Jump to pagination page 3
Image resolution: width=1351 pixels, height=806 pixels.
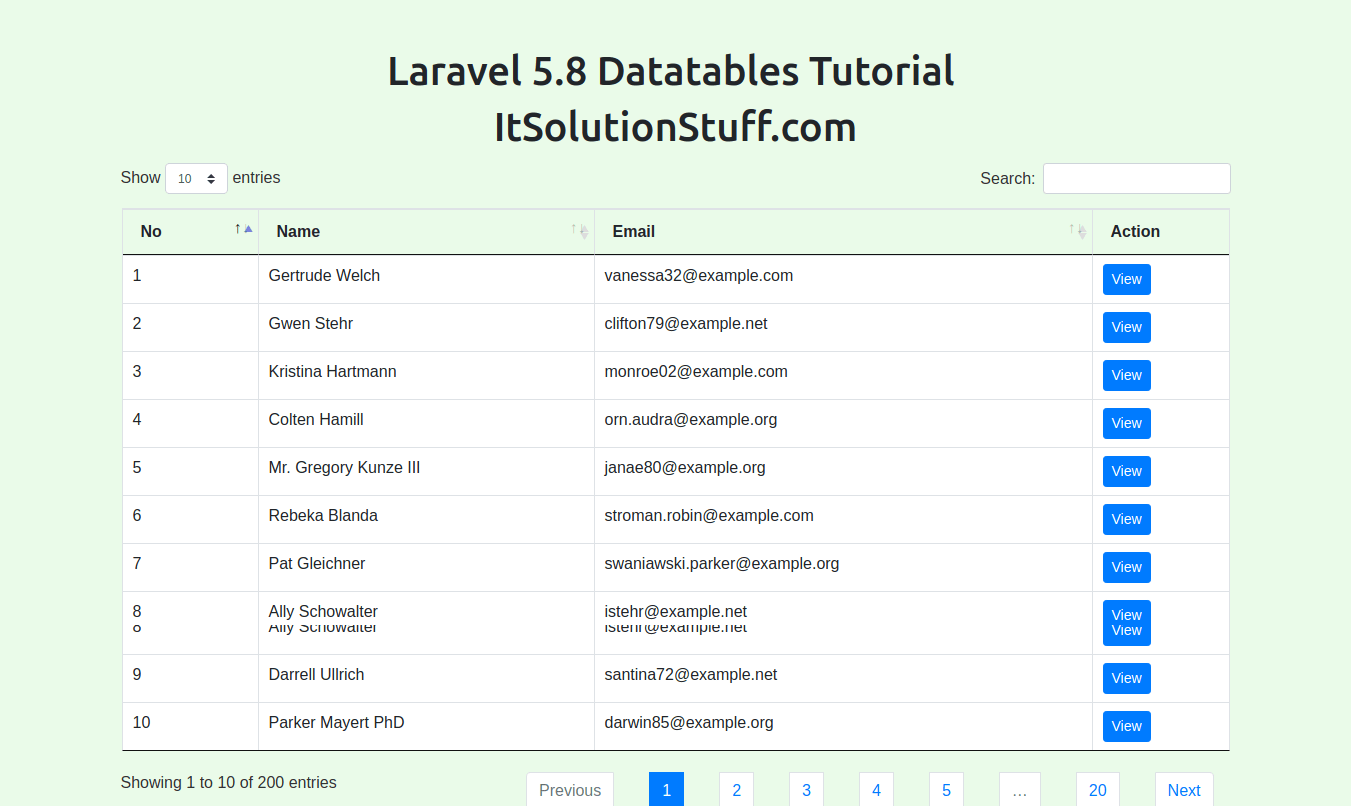click(806, 789)
